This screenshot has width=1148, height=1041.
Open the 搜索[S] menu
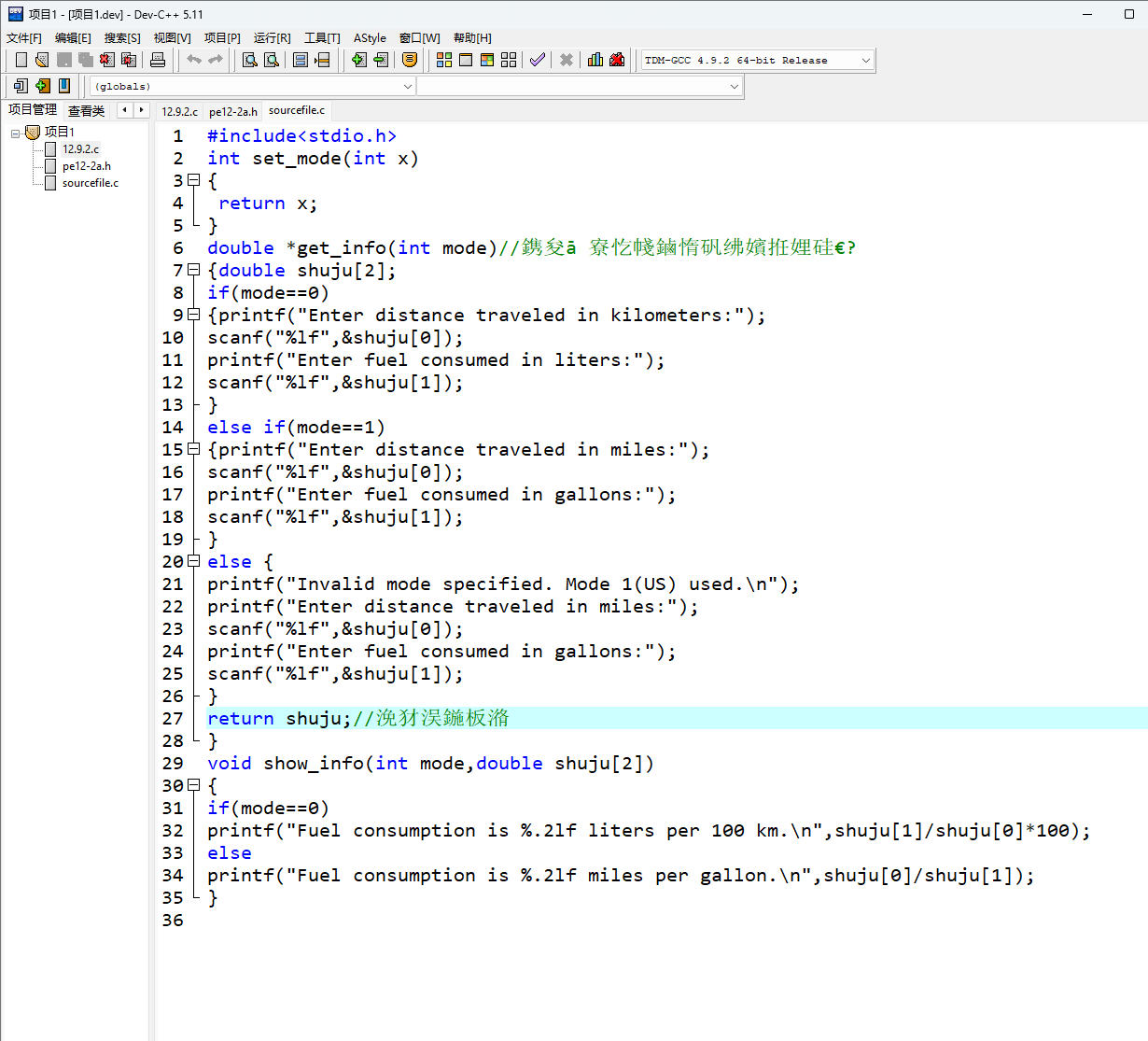click(122, 37)
